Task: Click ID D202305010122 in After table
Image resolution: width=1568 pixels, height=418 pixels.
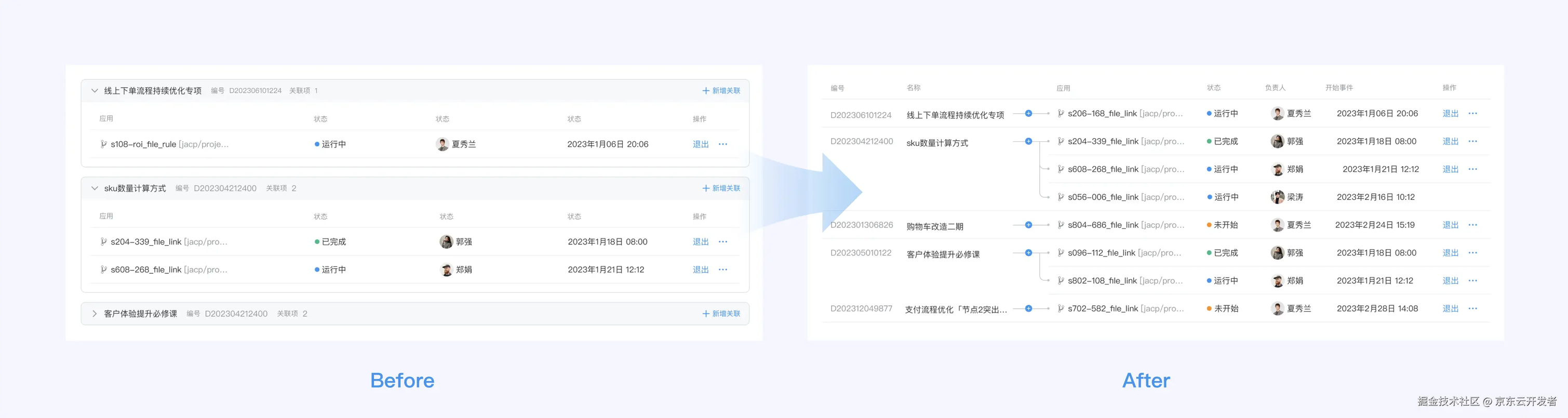Action: [861, 252]
